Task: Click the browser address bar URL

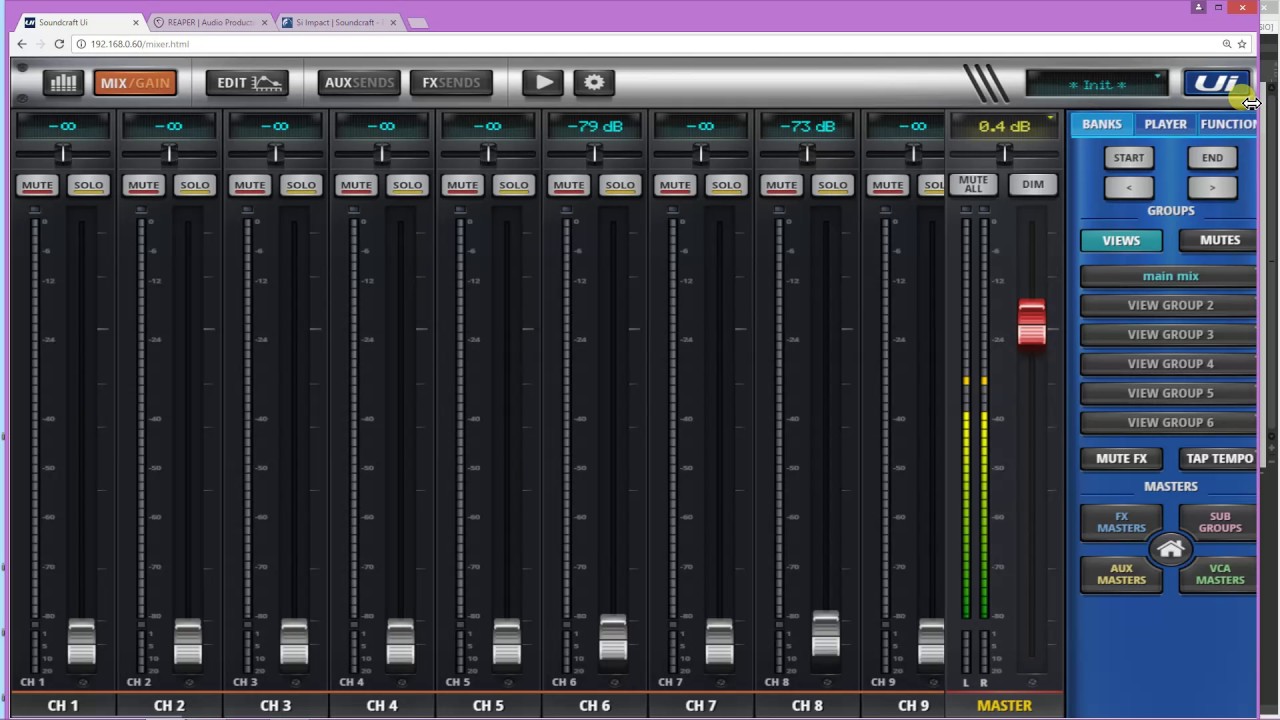Action: tap(139, 44)
